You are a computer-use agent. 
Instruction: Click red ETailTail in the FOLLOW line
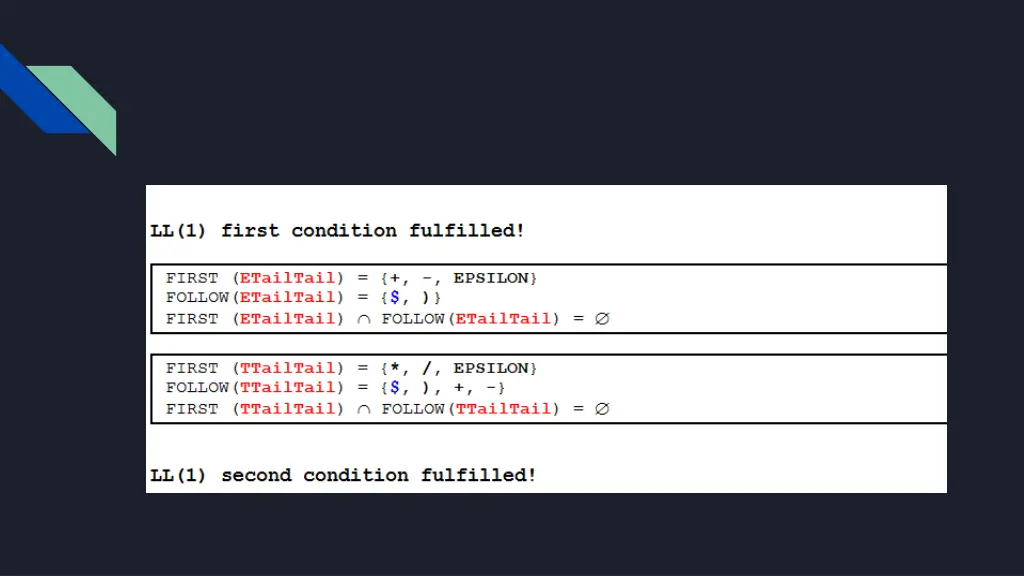point(287,298)
